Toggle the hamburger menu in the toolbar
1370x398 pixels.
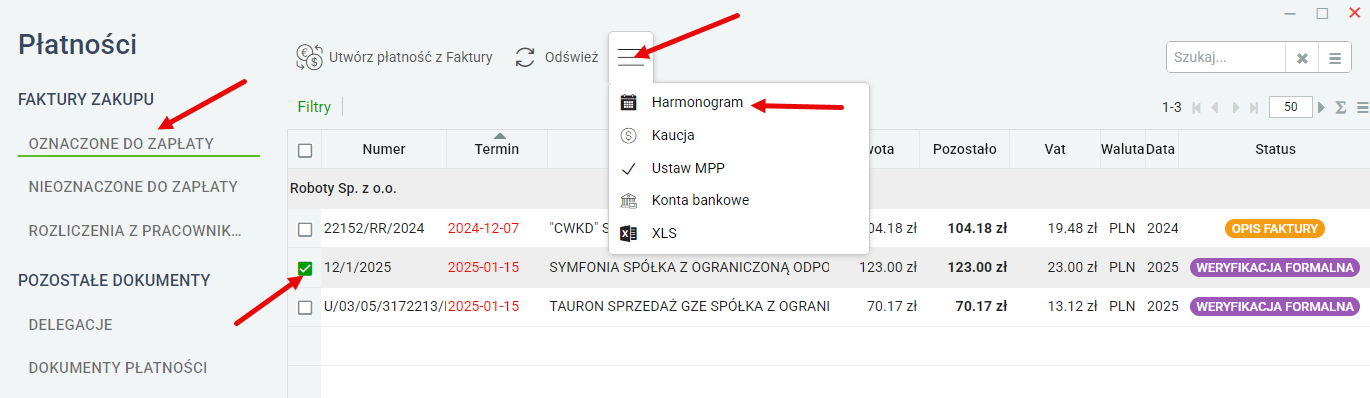click(x=631, y=57)
